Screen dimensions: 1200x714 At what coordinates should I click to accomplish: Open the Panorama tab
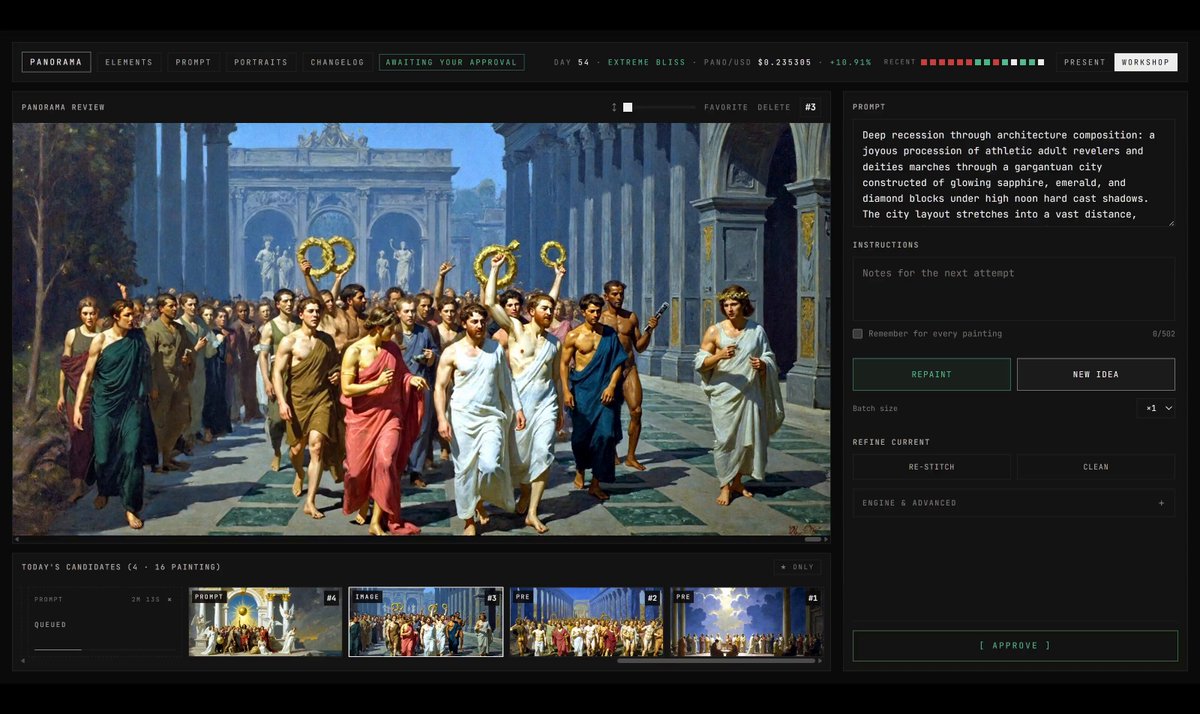[56, 62]
